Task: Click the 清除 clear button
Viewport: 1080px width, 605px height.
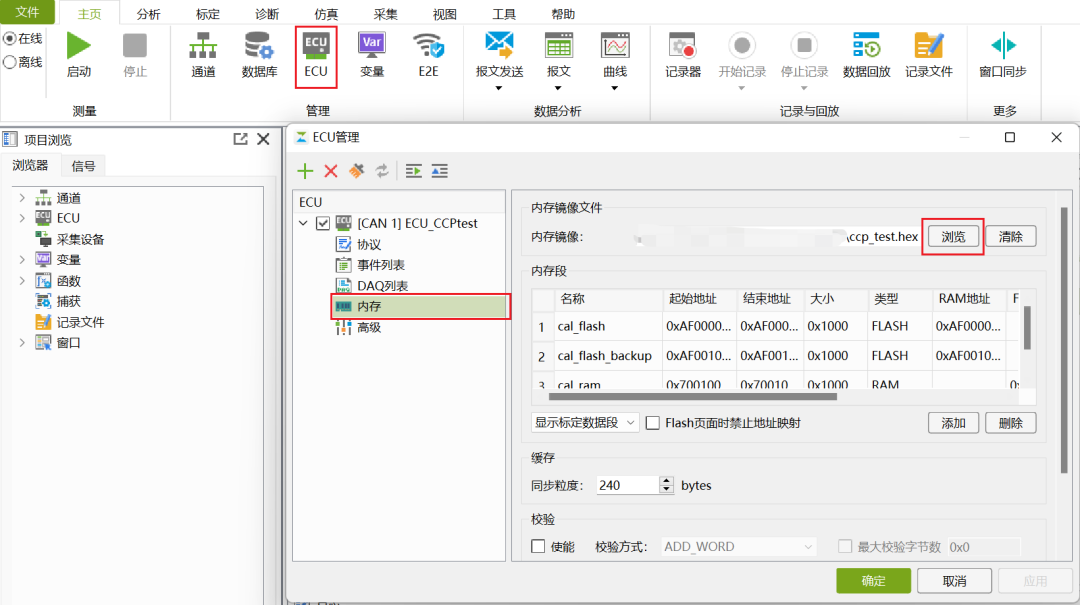Action: pos(1010,236)
